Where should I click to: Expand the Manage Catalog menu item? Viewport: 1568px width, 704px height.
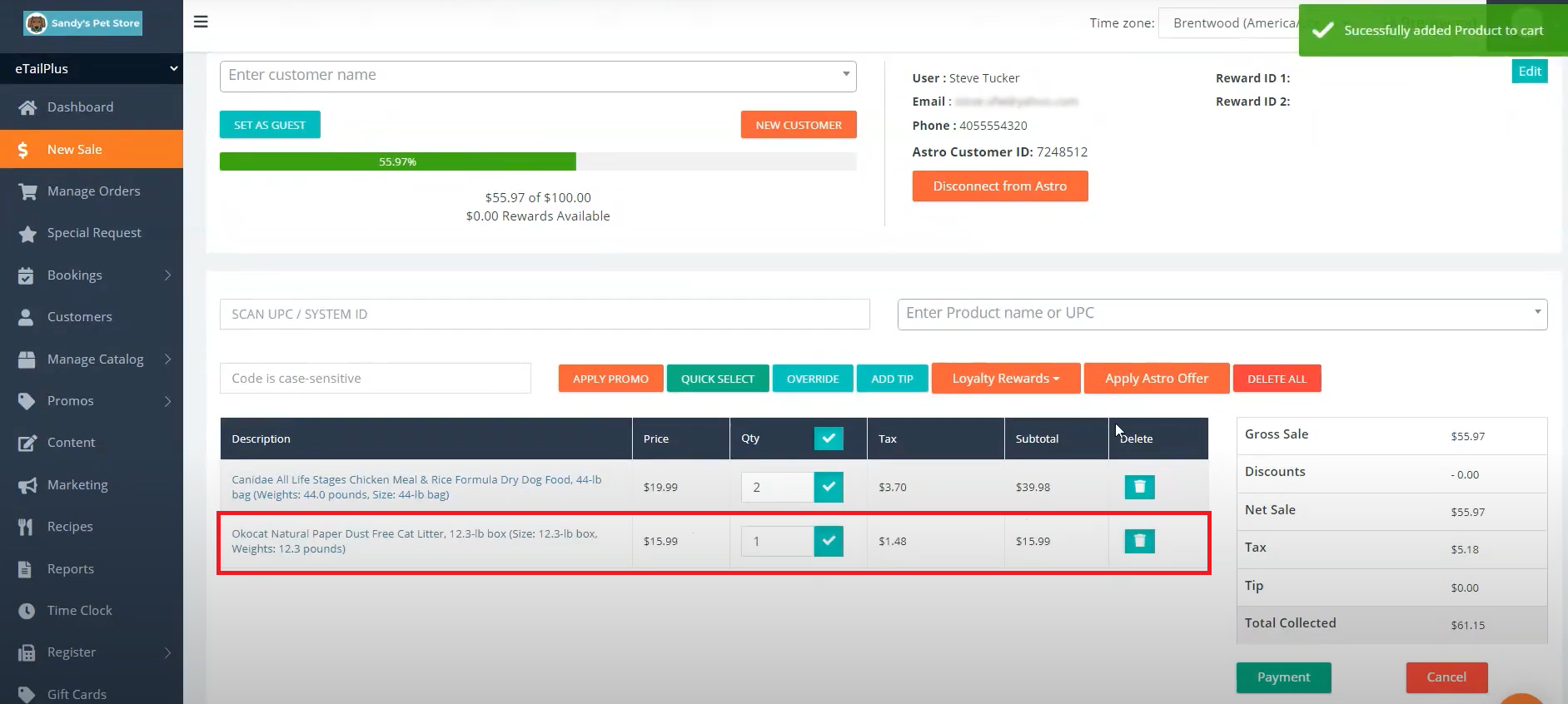tap(95, 359)
